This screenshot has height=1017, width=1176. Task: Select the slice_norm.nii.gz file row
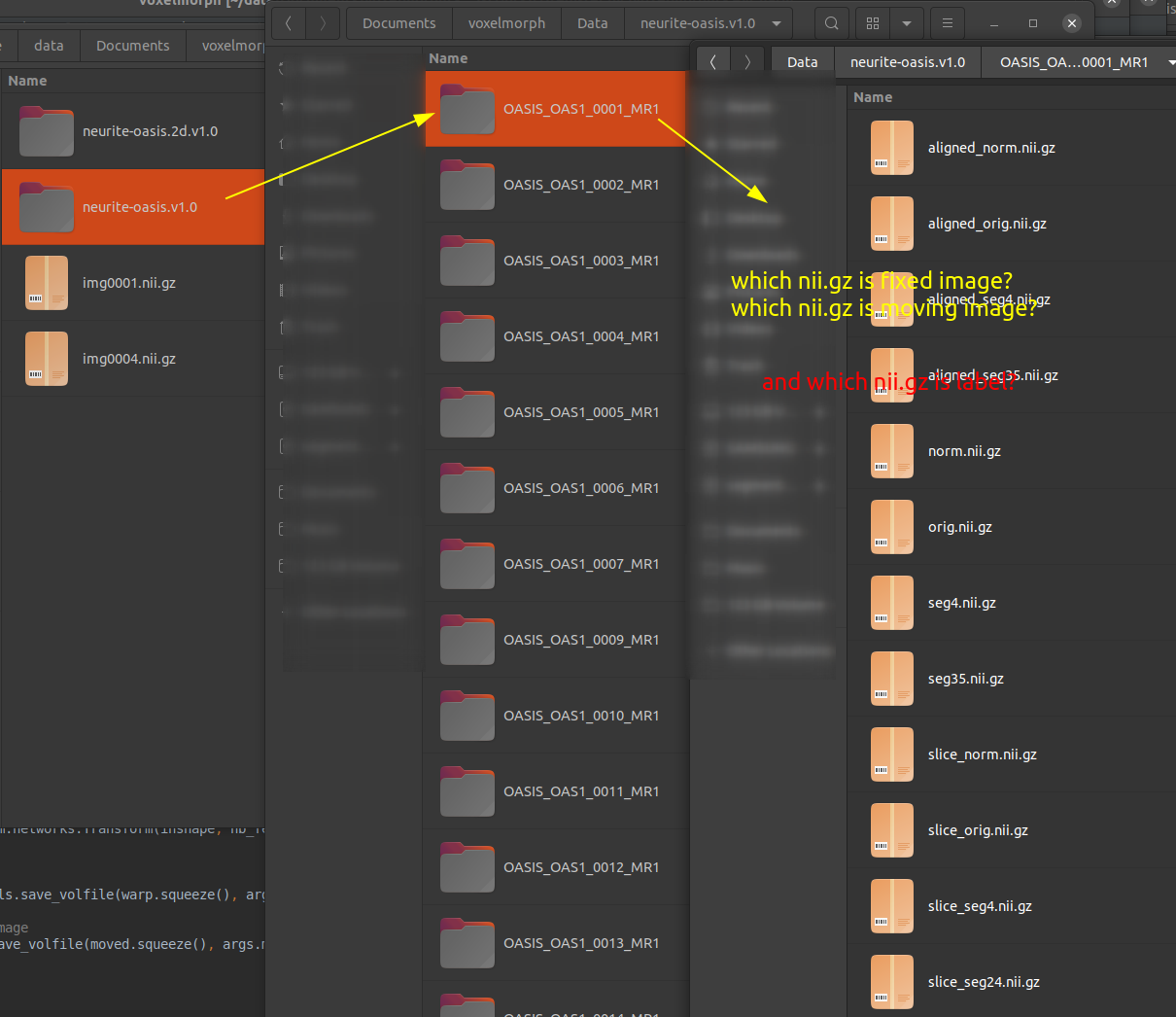point(982,754)
